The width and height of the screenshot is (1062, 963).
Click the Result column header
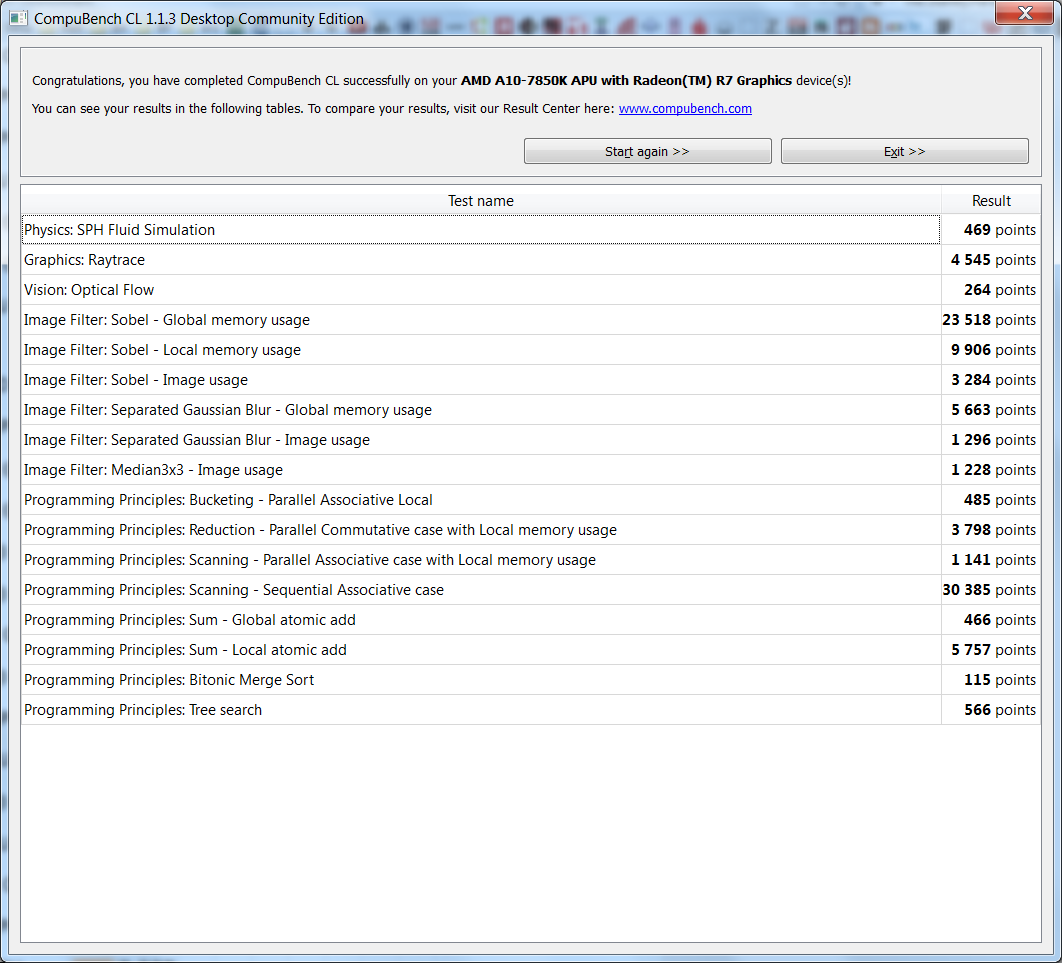click(991, 200)
